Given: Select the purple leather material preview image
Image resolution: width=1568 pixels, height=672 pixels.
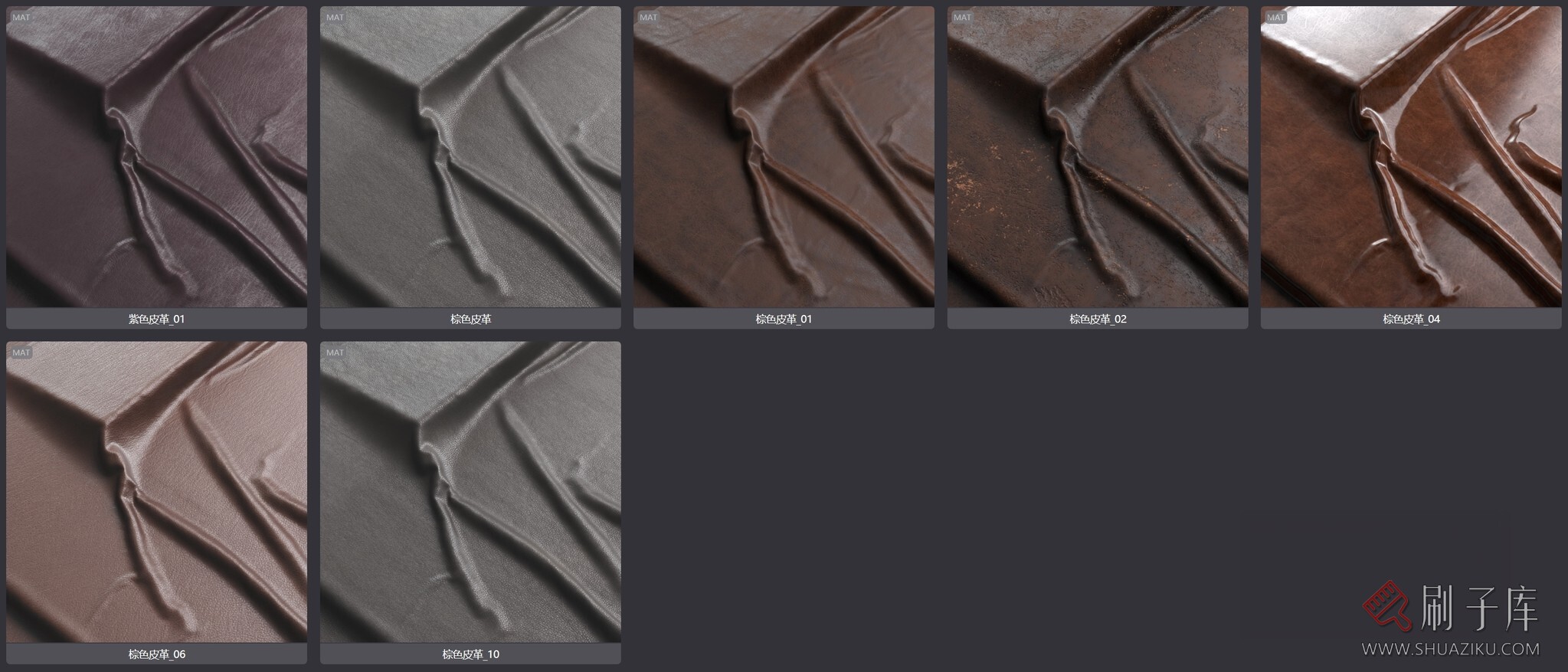Looking at the screenshot, I should pyautogui.click(x=156, y=157).
